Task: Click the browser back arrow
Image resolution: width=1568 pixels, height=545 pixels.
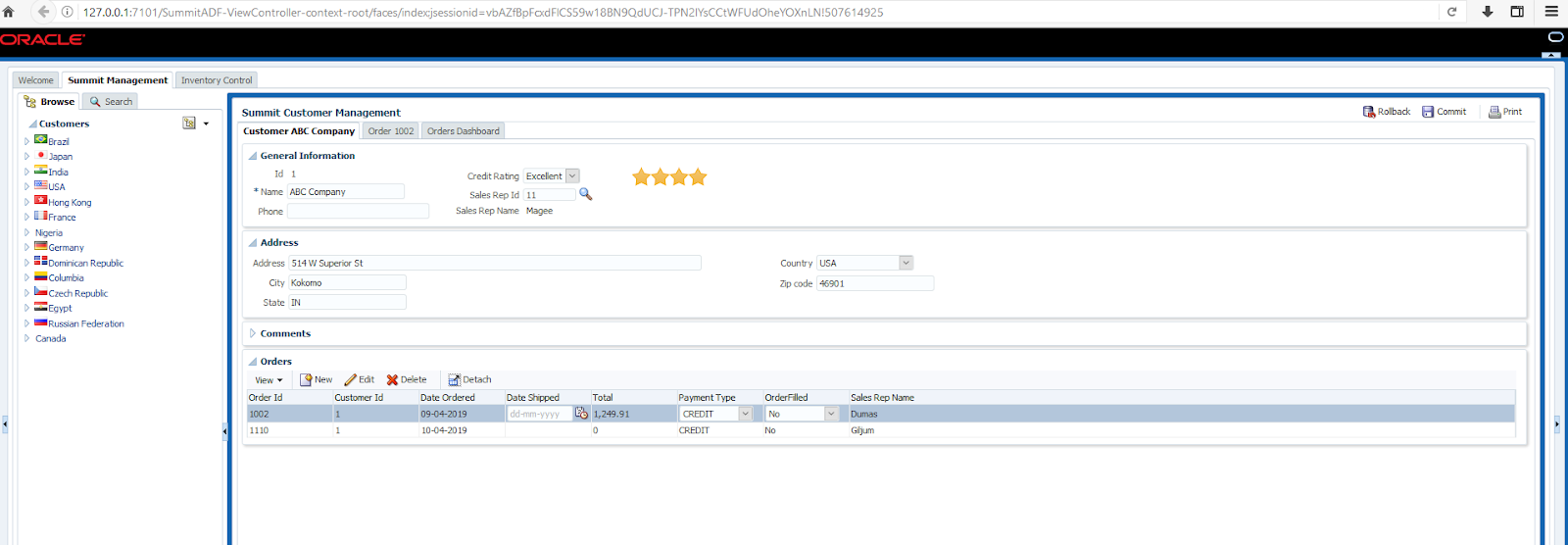Action: pyautogui.click(x=43, y=12)
